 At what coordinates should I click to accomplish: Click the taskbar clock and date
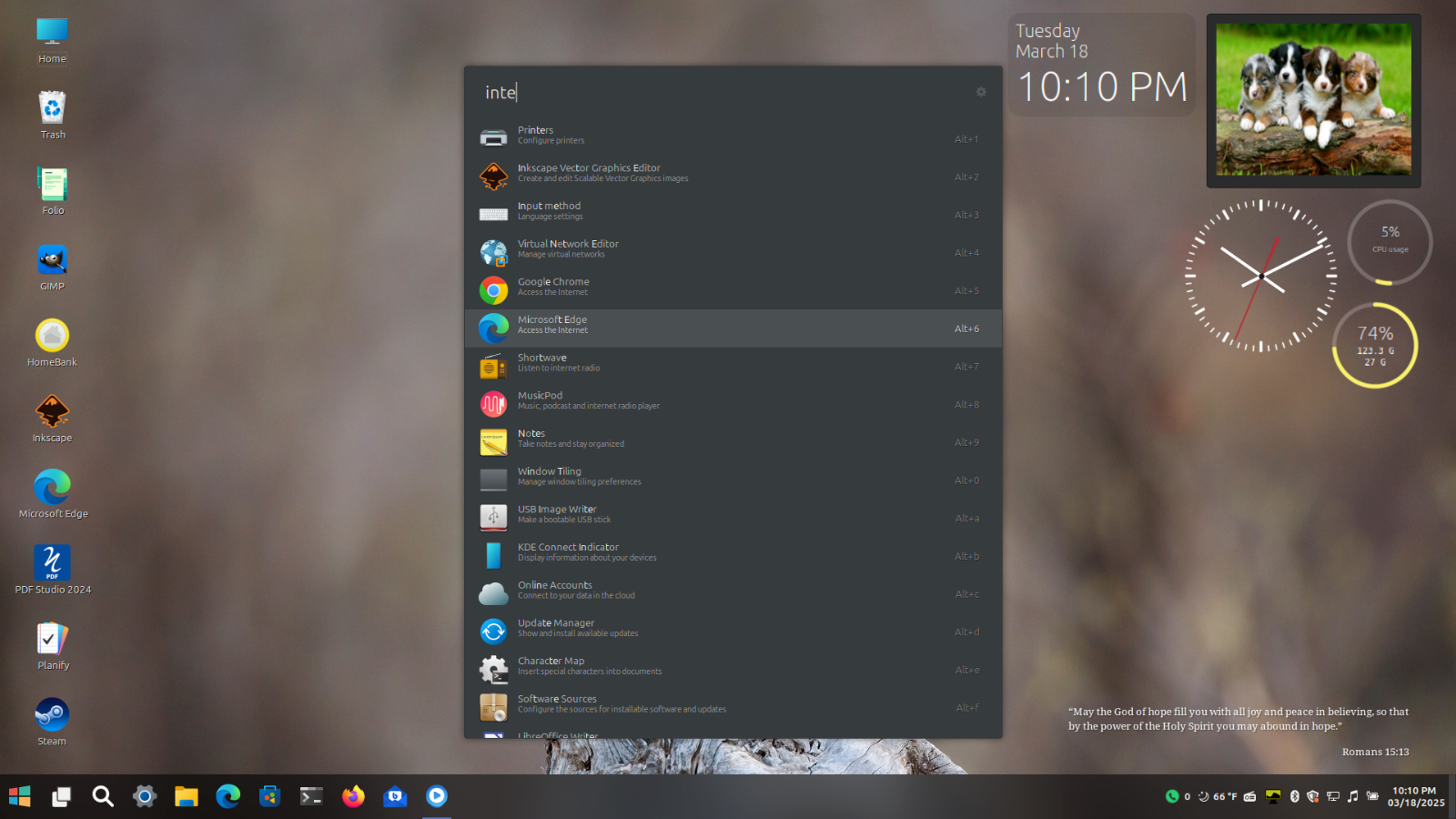(1415, 796)
